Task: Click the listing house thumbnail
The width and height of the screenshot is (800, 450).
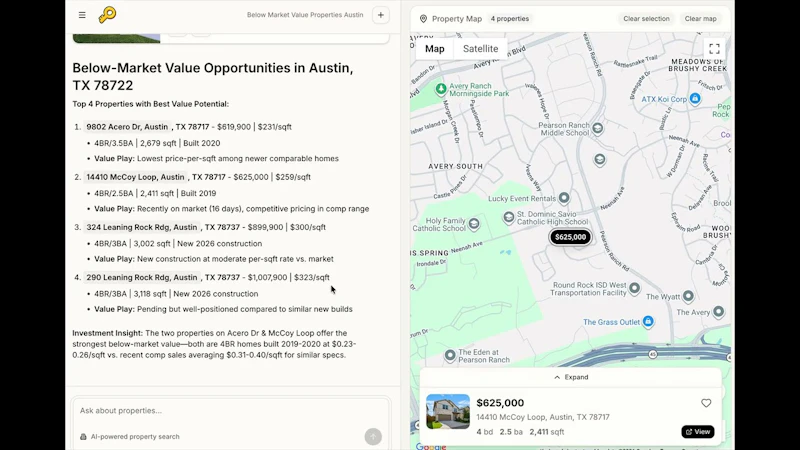Action: [448, 411]
